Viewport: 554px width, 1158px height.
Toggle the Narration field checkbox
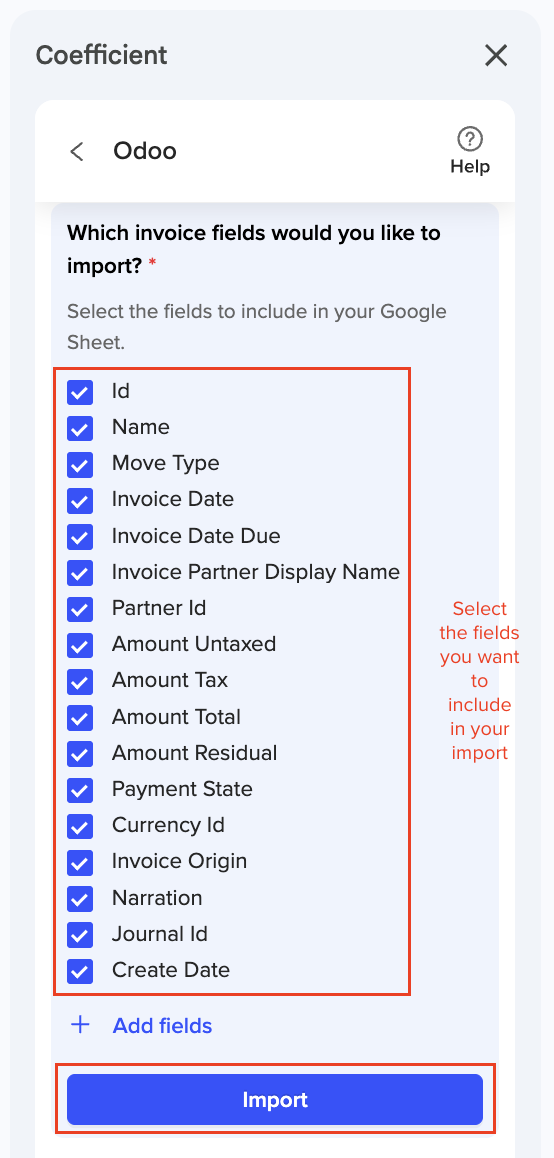click(80, 898)
